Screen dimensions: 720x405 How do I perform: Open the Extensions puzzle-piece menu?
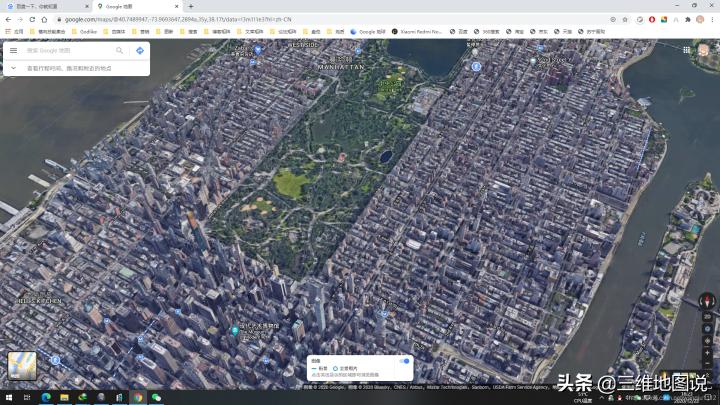pyautogui.click(x=687, y=19)
